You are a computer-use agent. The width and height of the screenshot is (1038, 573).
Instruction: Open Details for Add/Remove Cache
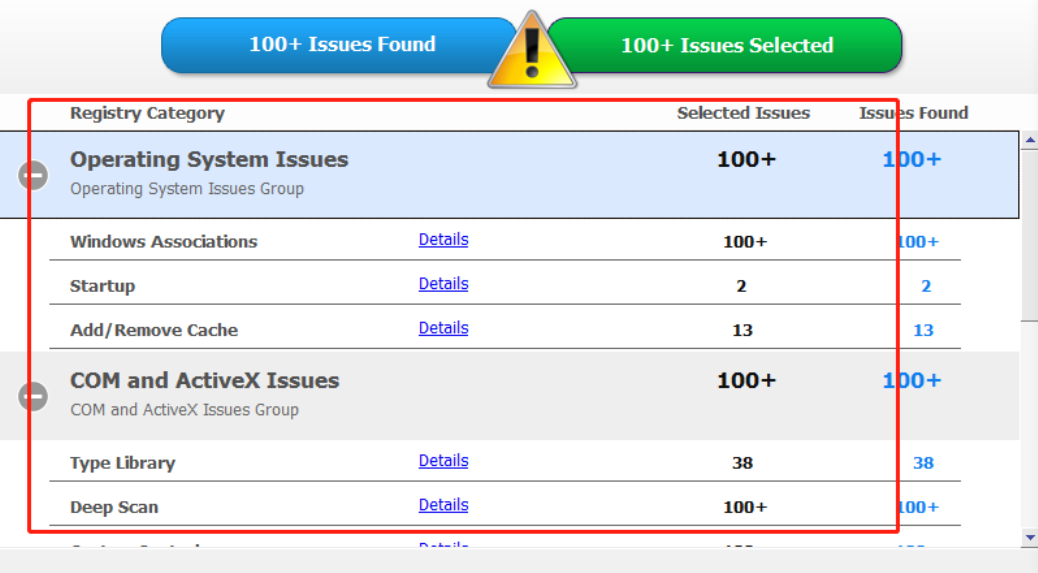(x=444, y=328)
